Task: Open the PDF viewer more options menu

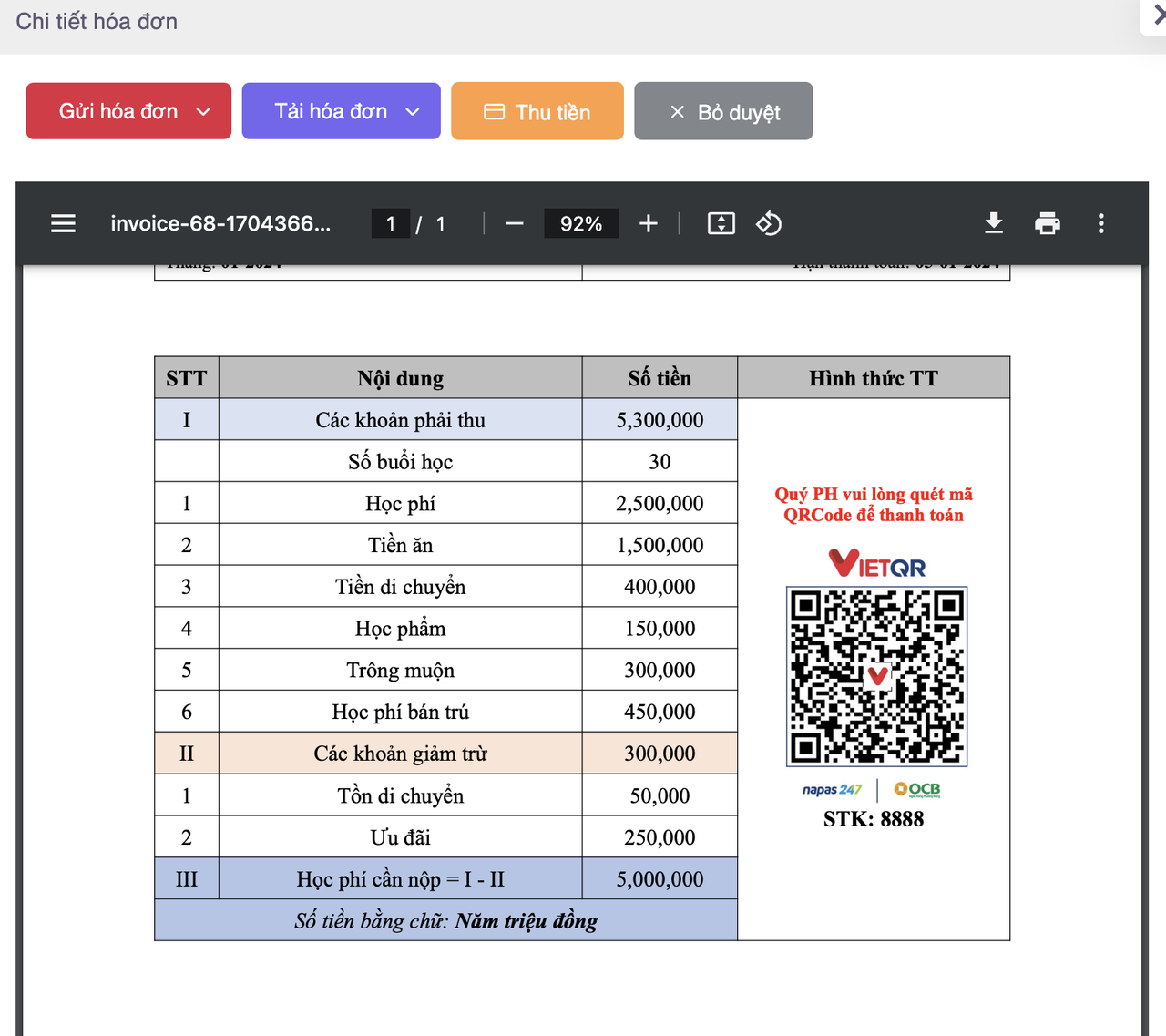Action: tap(1100, 223)
